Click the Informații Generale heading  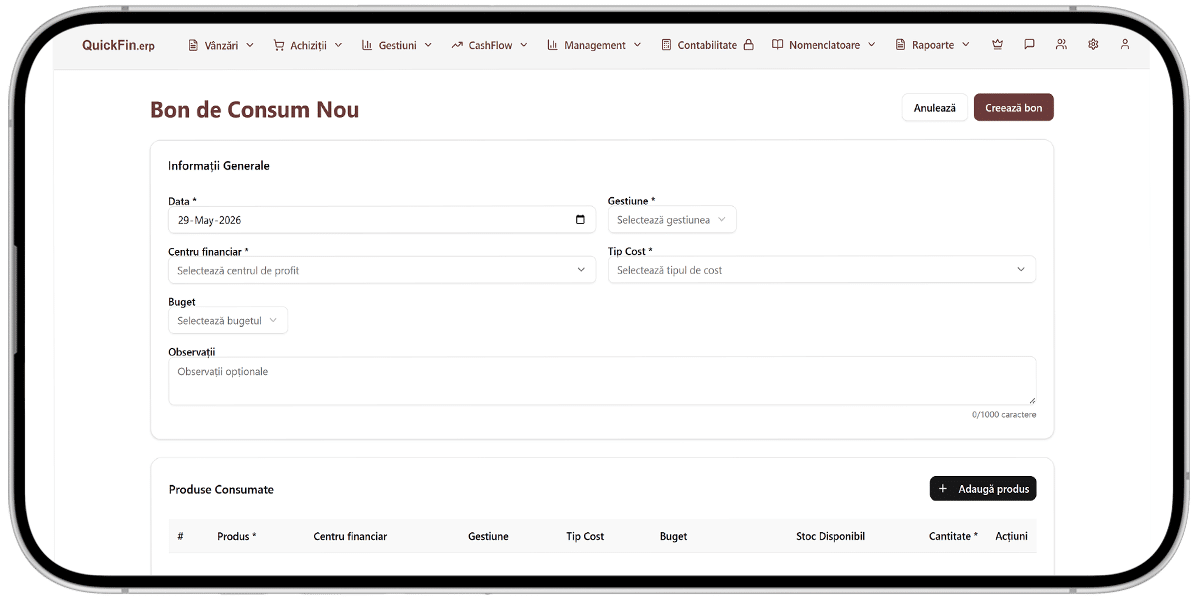[x=219, y=166]
